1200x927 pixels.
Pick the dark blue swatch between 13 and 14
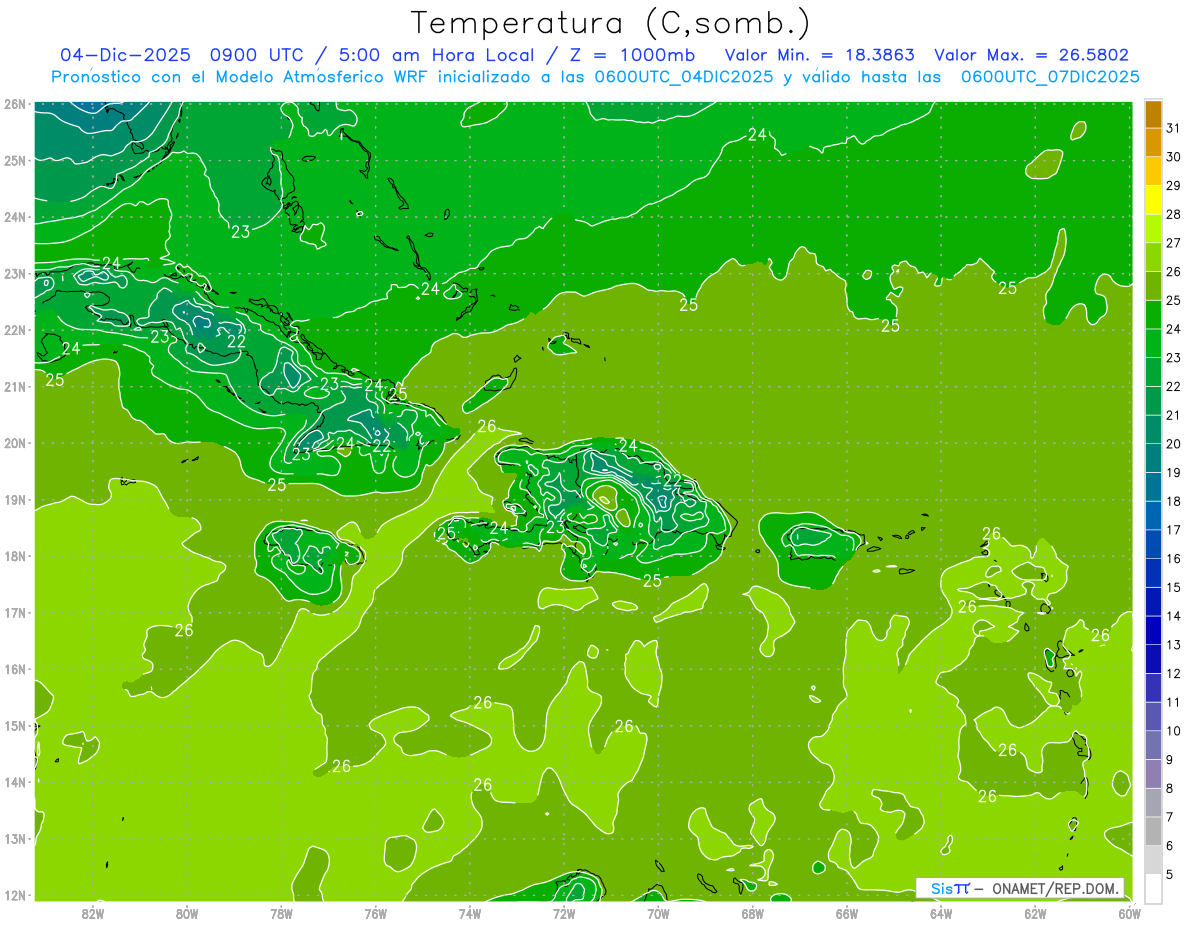[x=1153, y=630]
